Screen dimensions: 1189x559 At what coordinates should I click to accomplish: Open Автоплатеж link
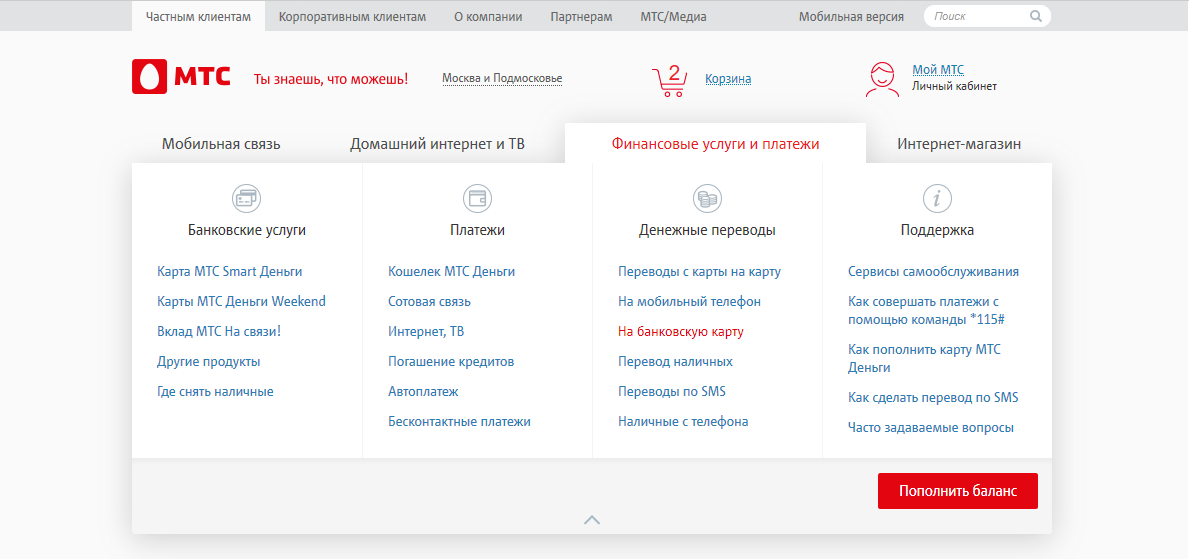[423, 392]
